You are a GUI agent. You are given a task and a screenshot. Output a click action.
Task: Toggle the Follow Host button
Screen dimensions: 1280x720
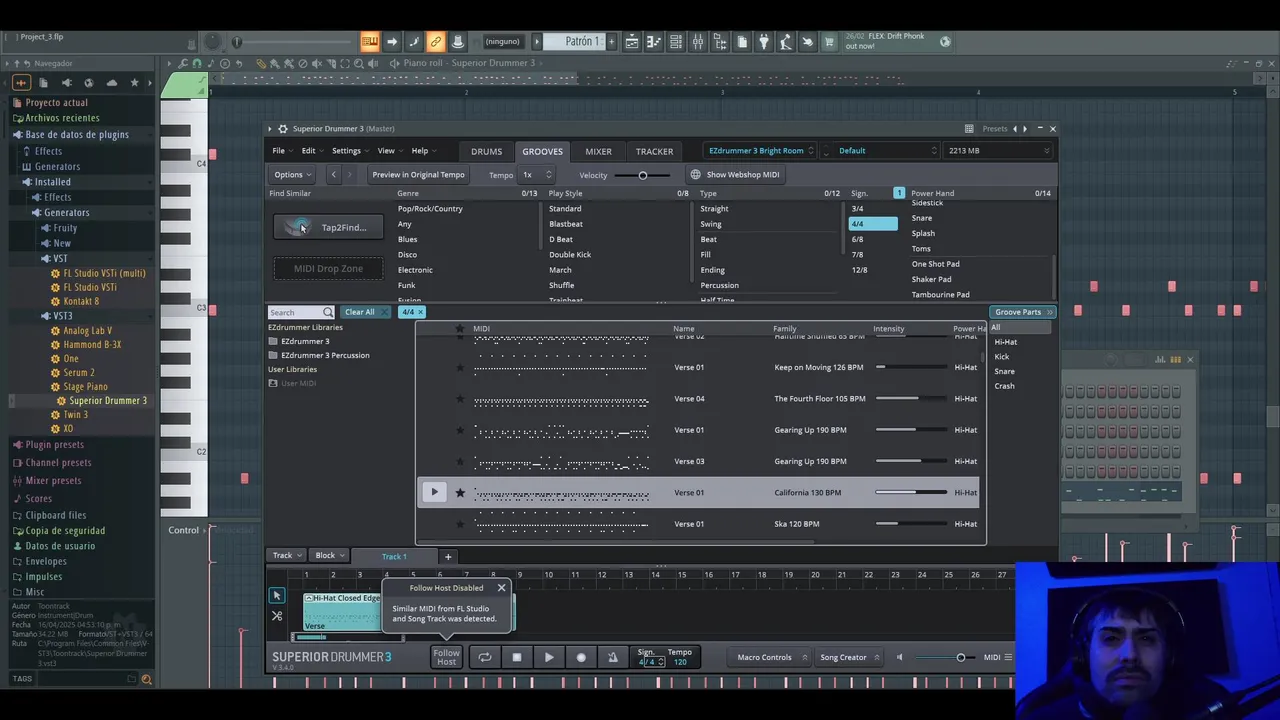(446, 657)
